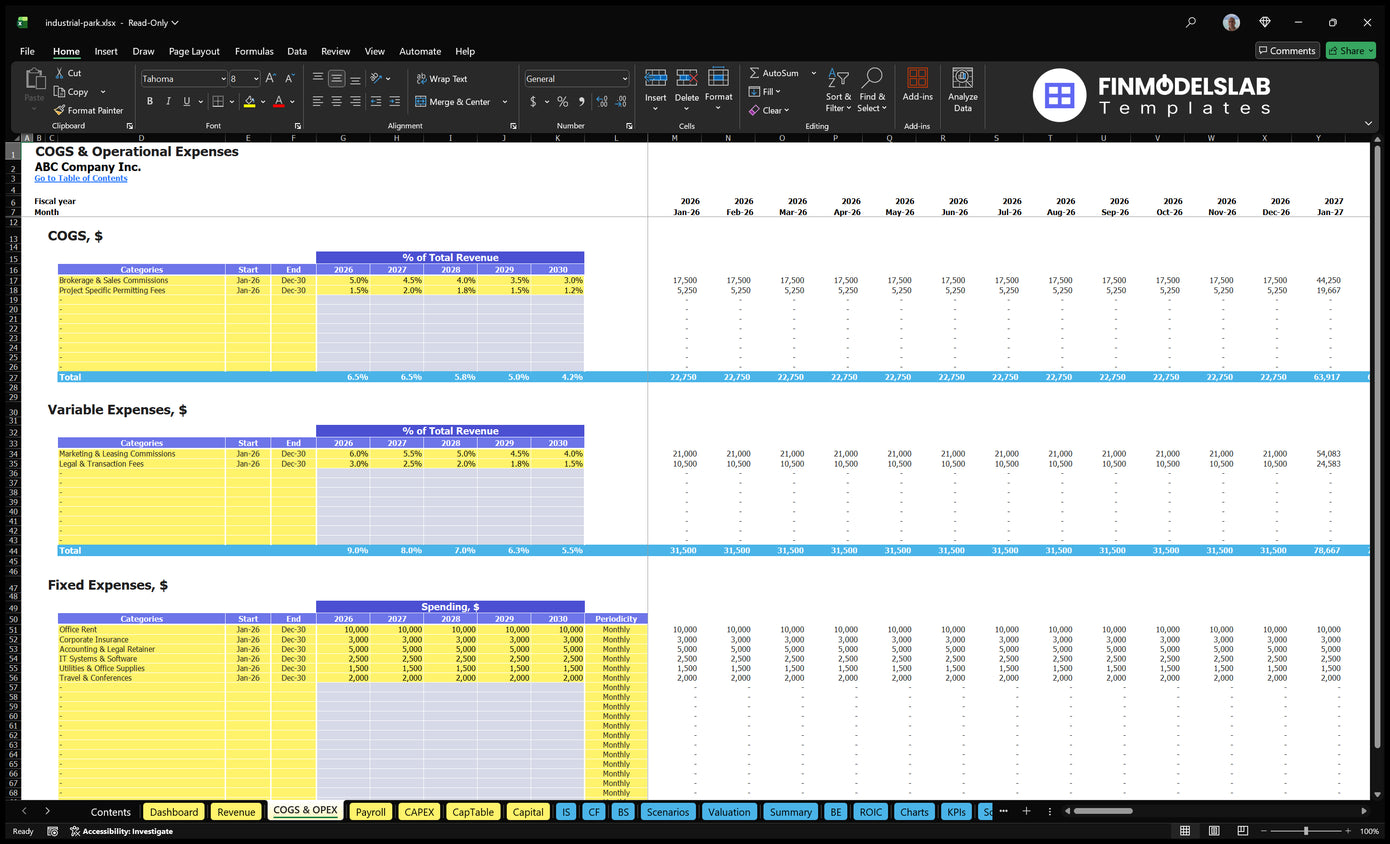The image size is (1390, 844).
Task: Expand the AutoSum dropdown arrow
Action: [x=813, y=73]
